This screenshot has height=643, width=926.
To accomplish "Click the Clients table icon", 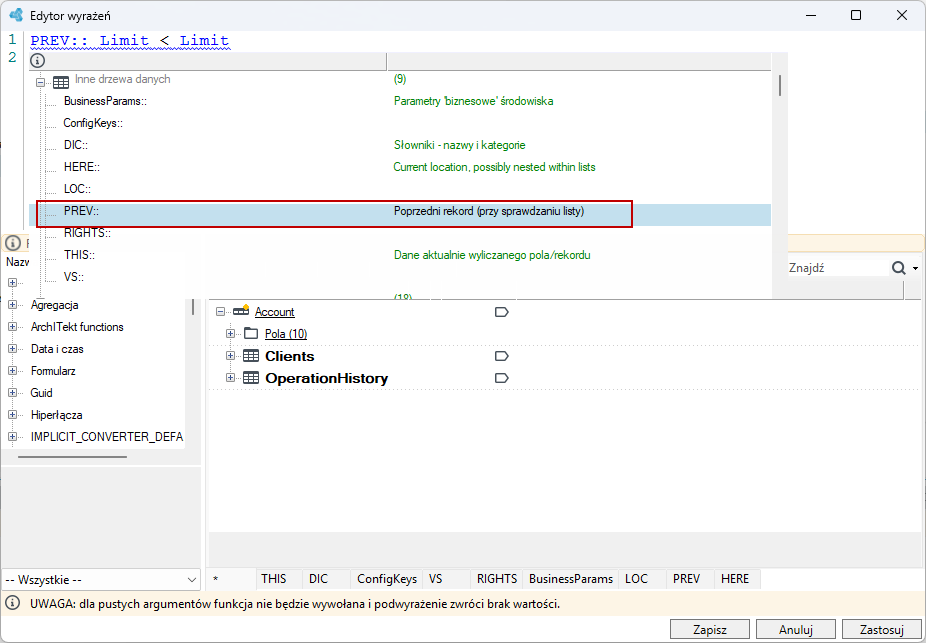I will (251, 356).
